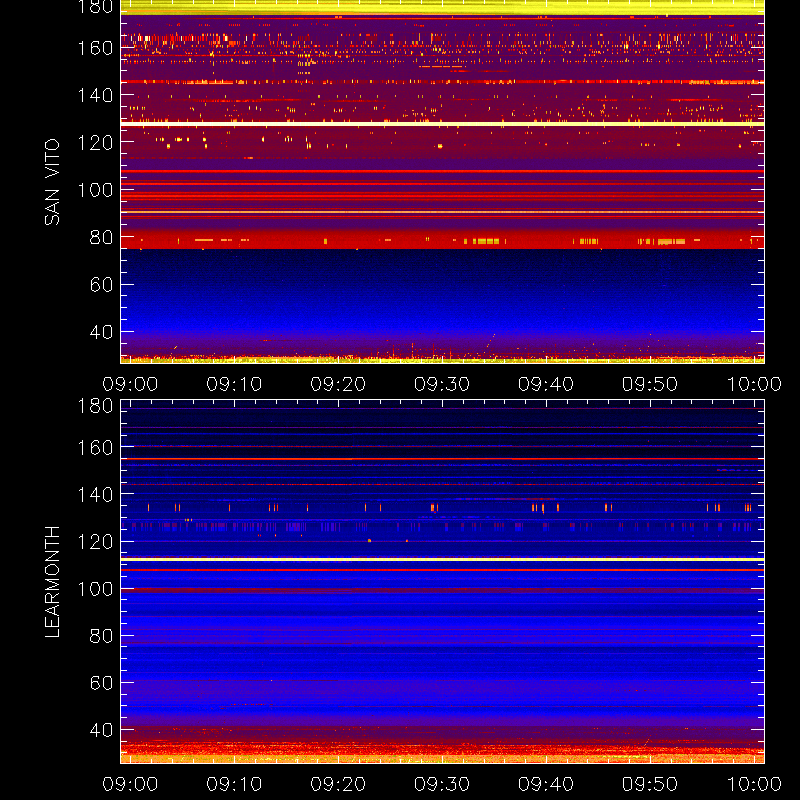This screenshot has width=800, height=800.
Task: Click 09:30 time label under Learmonth plot
Action: tap(442, 784)
